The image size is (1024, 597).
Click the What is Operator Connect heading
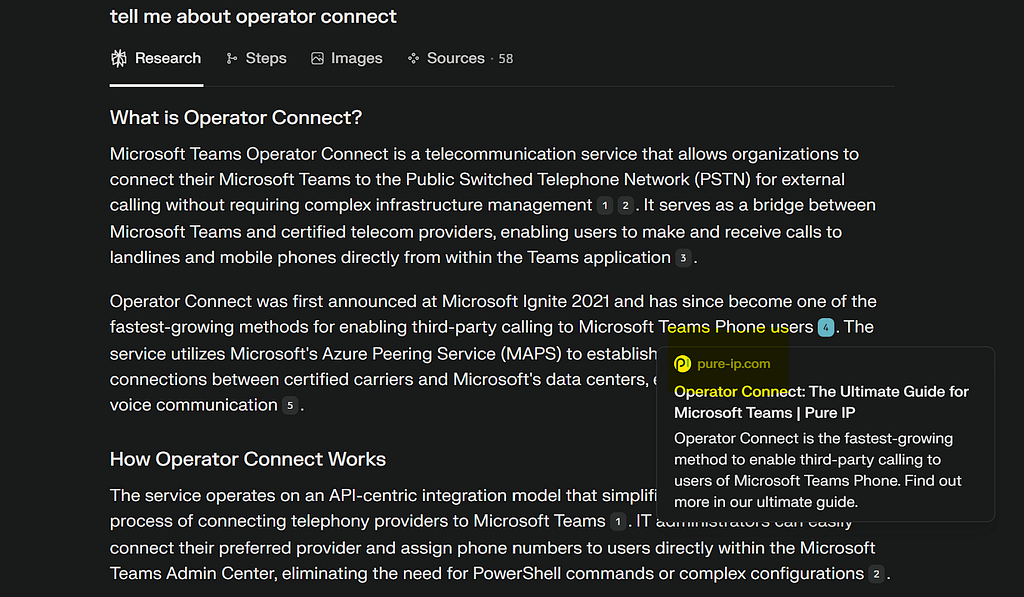(x=236, y=118)
